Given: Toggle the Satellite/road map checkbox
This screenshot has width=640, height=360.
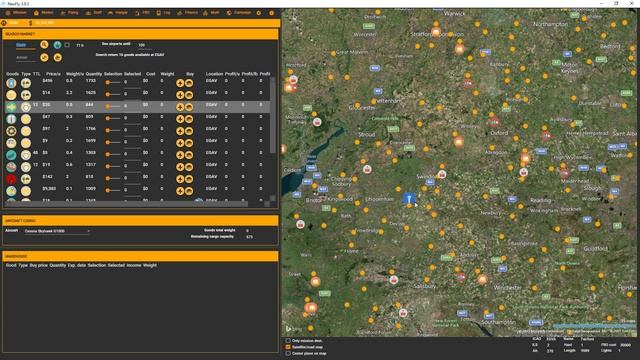Looking at the screenshot, I should (288, 347).
